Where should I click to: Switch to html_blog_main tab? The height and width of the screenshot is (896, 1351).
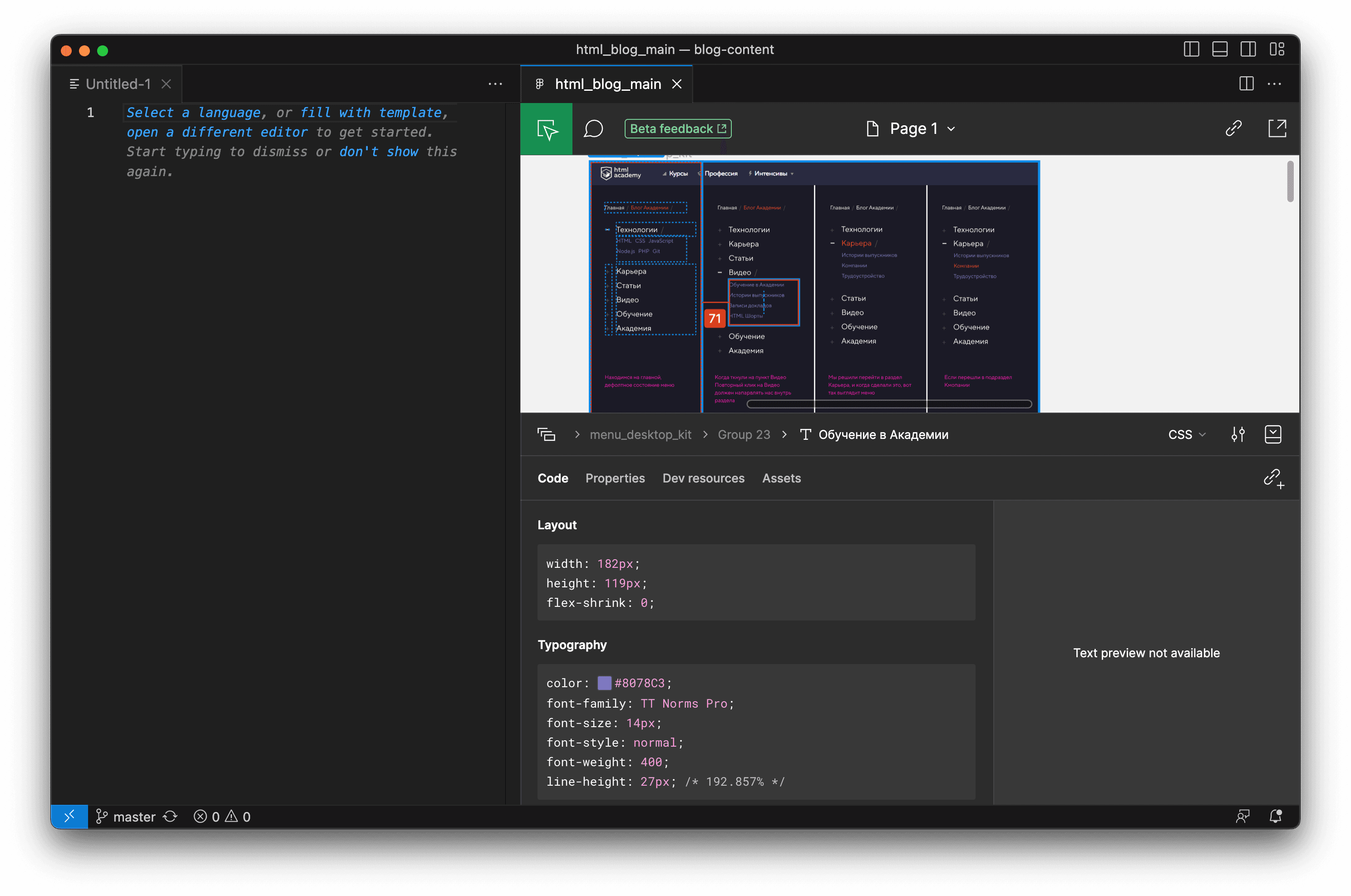pyautogui.click(x=607, y=84)
